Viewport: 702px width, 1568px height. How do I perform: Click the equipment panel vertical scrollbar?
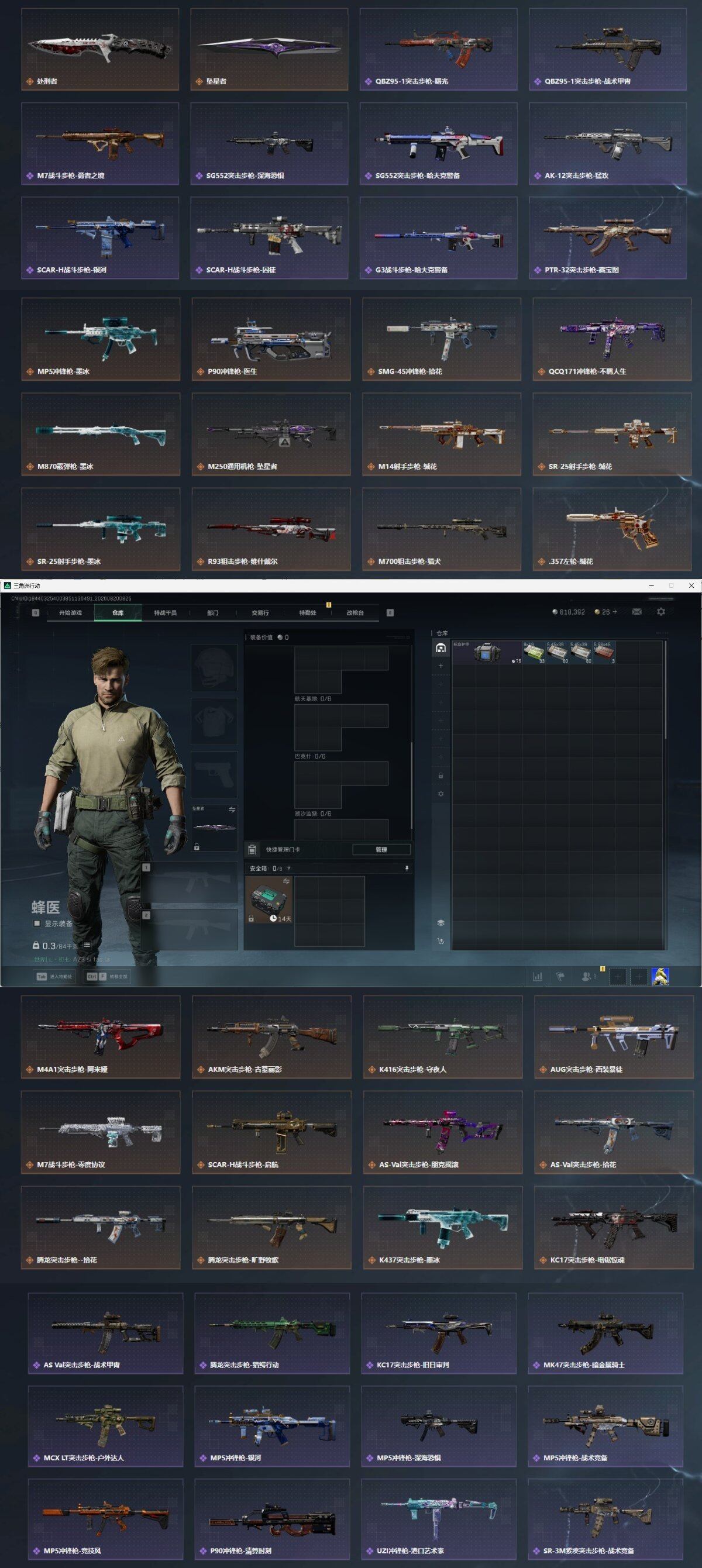(412, 785)
